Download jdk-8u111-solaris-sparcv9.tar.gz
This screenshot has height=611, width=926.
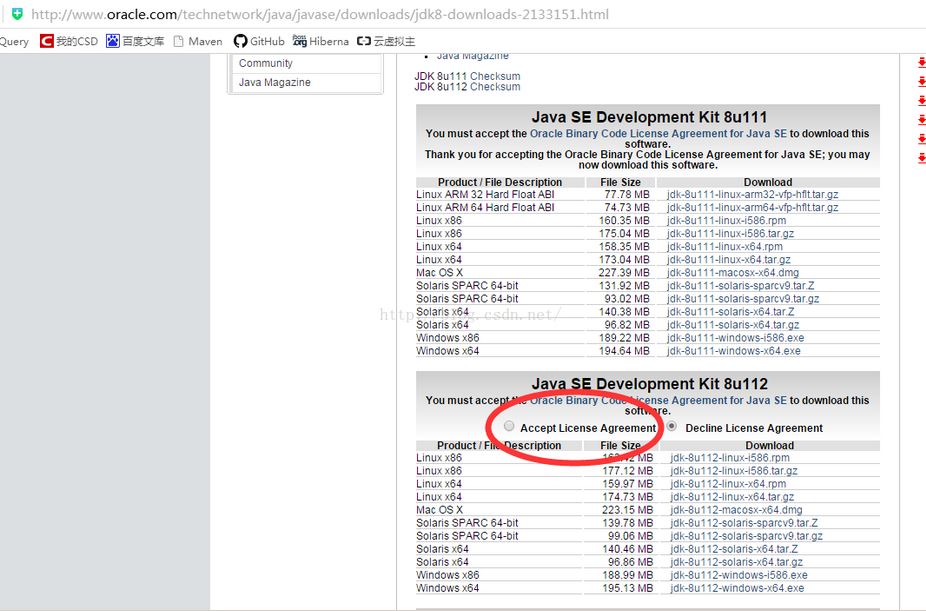(743, 298)
